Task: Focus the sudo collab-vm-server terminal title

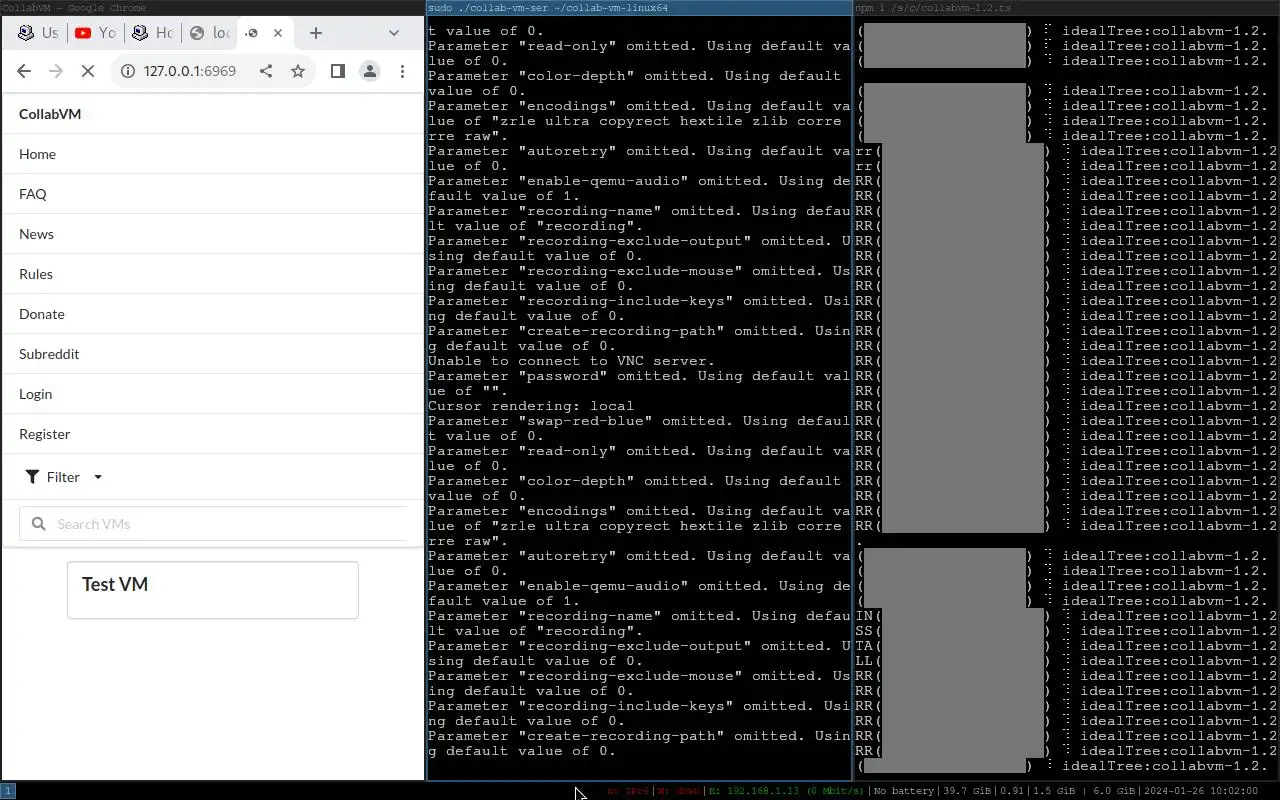Action: coord(639,8)
